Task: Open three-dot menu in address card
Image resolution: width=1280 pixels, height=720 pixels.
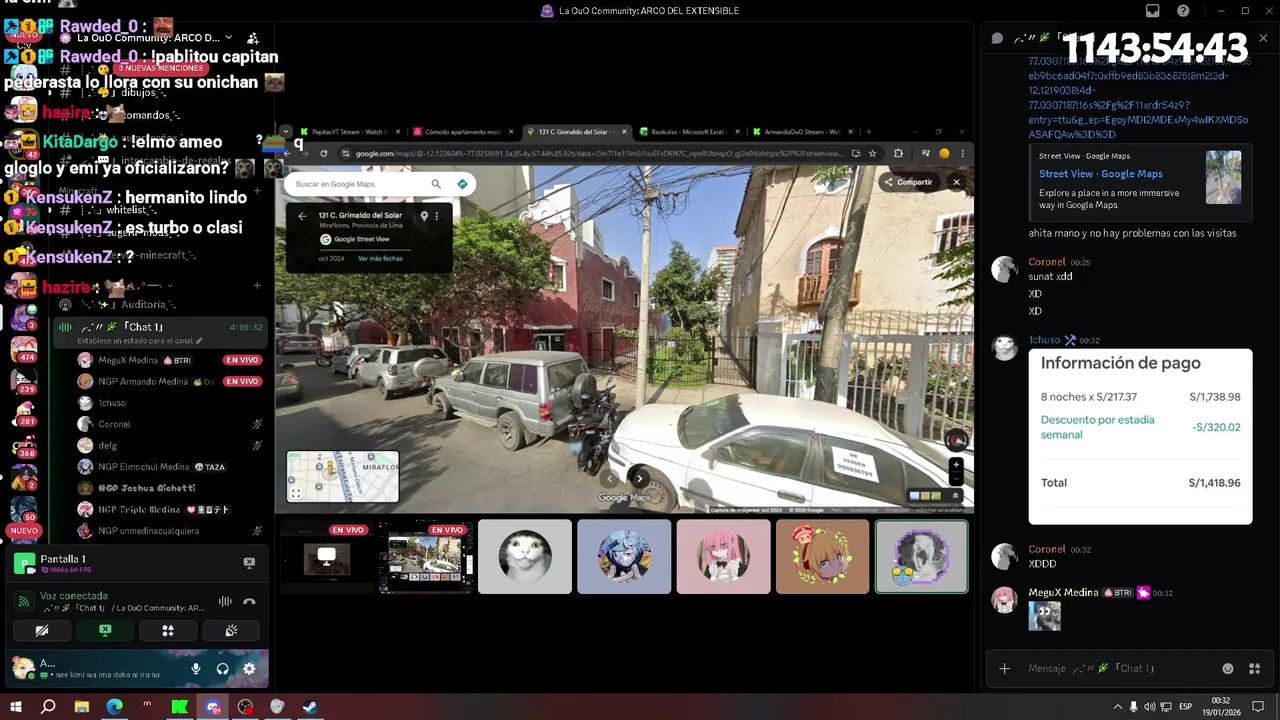Action: pos(436,216)
